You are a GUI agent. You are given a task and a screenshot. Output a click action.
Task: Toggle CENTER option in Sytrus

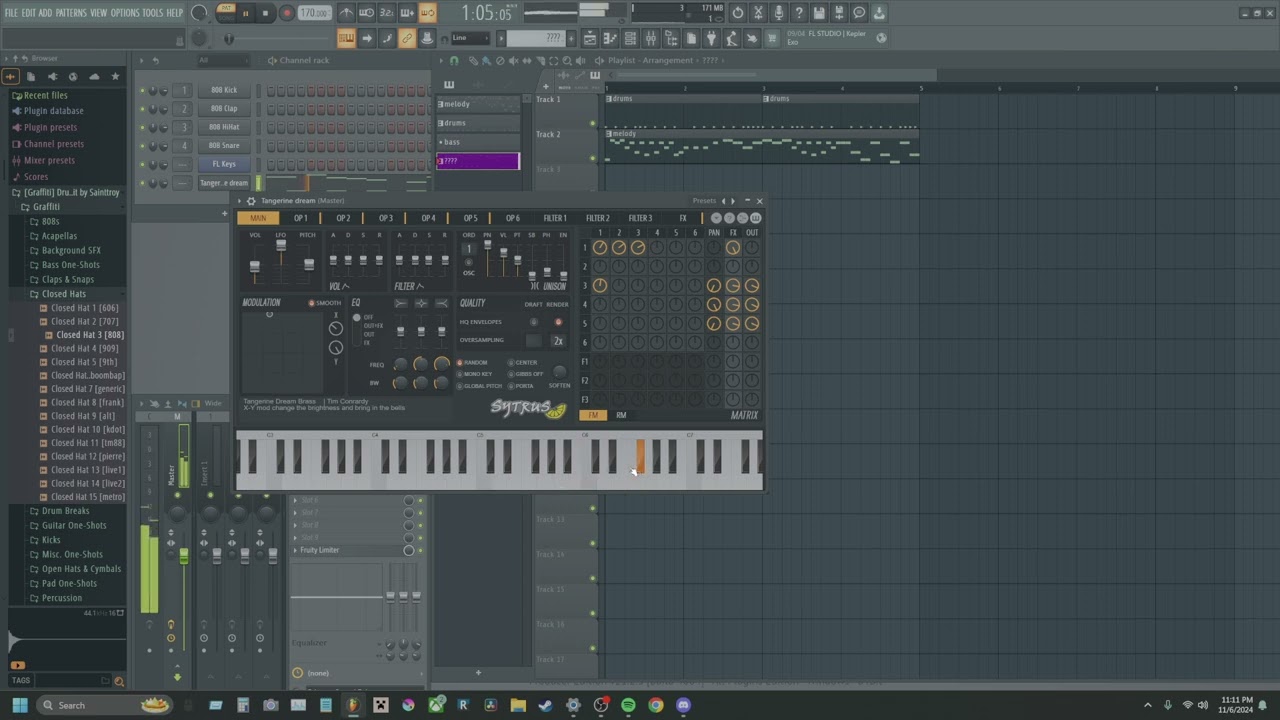tap(523, 363)
